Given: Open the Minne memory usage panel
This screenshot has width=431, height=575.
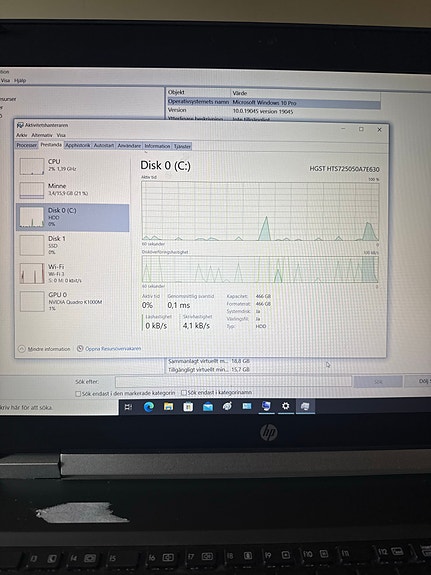Looking at the screenshot, I should click(x=73, y=190).
